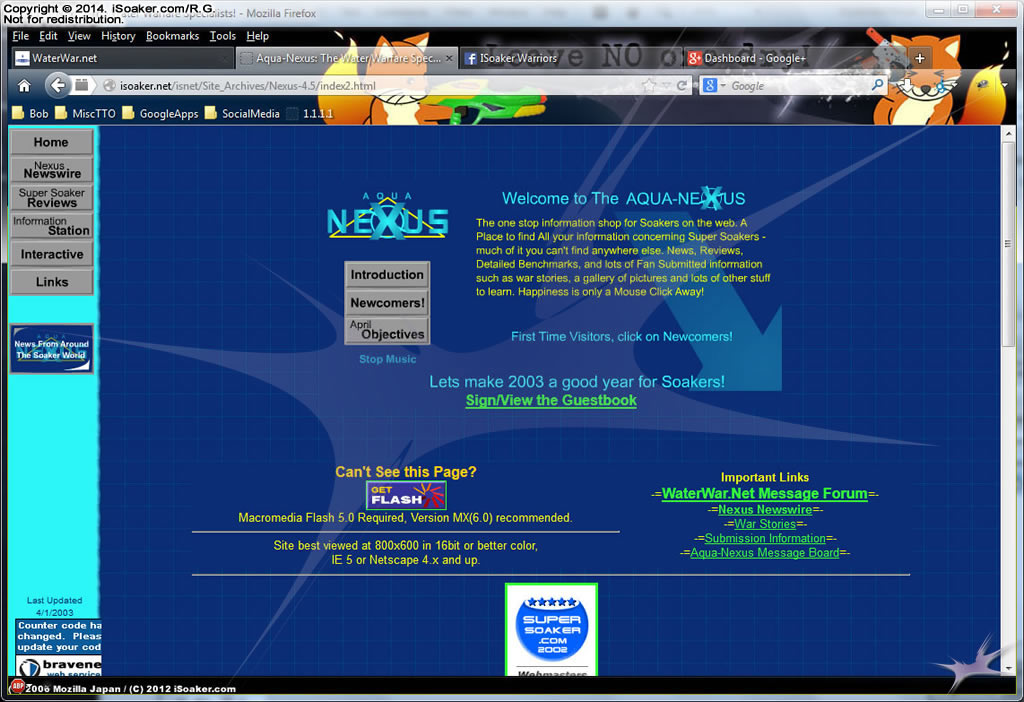Click the Home sidebar button
The height and width of the screenshot is (702, 1024).
coord(51,142)
